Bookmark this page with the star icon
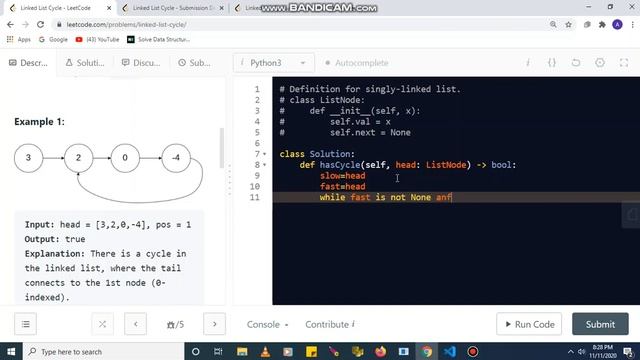 pyautogui.click(x=568, y=24)
